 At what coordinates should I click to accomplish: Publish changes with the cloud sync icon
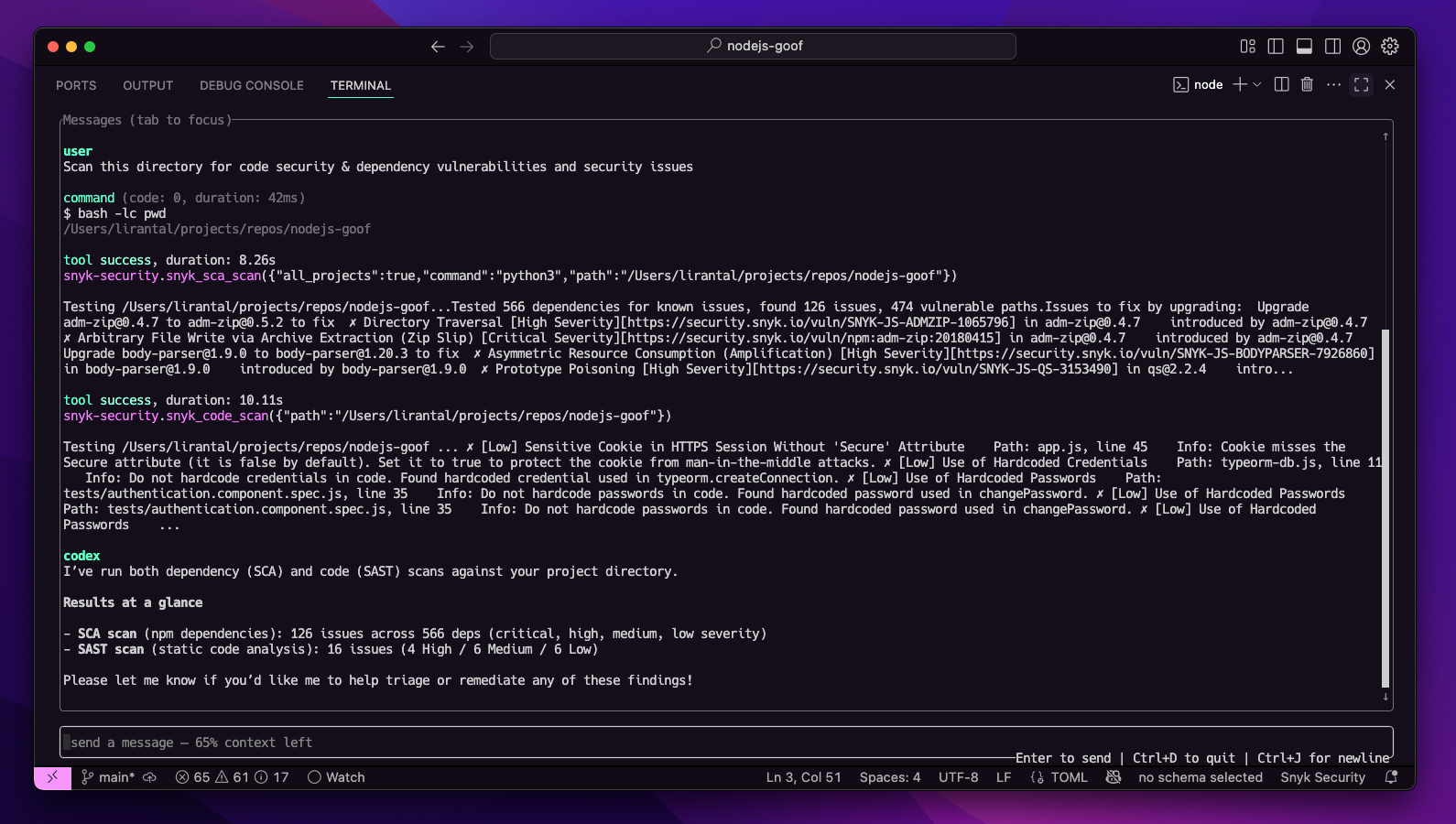click(149, 777)
